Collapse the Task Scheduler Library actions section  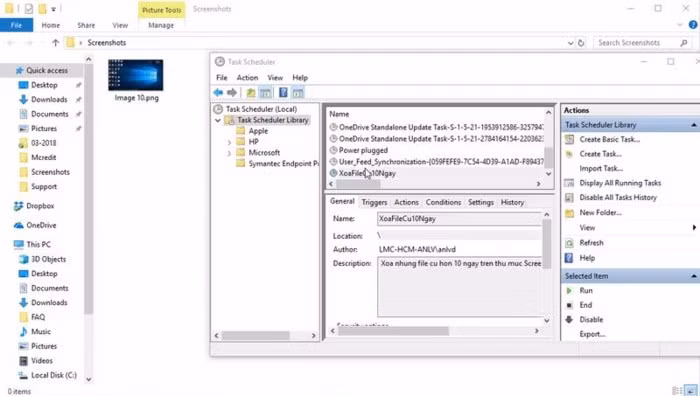tap(694, 125)
